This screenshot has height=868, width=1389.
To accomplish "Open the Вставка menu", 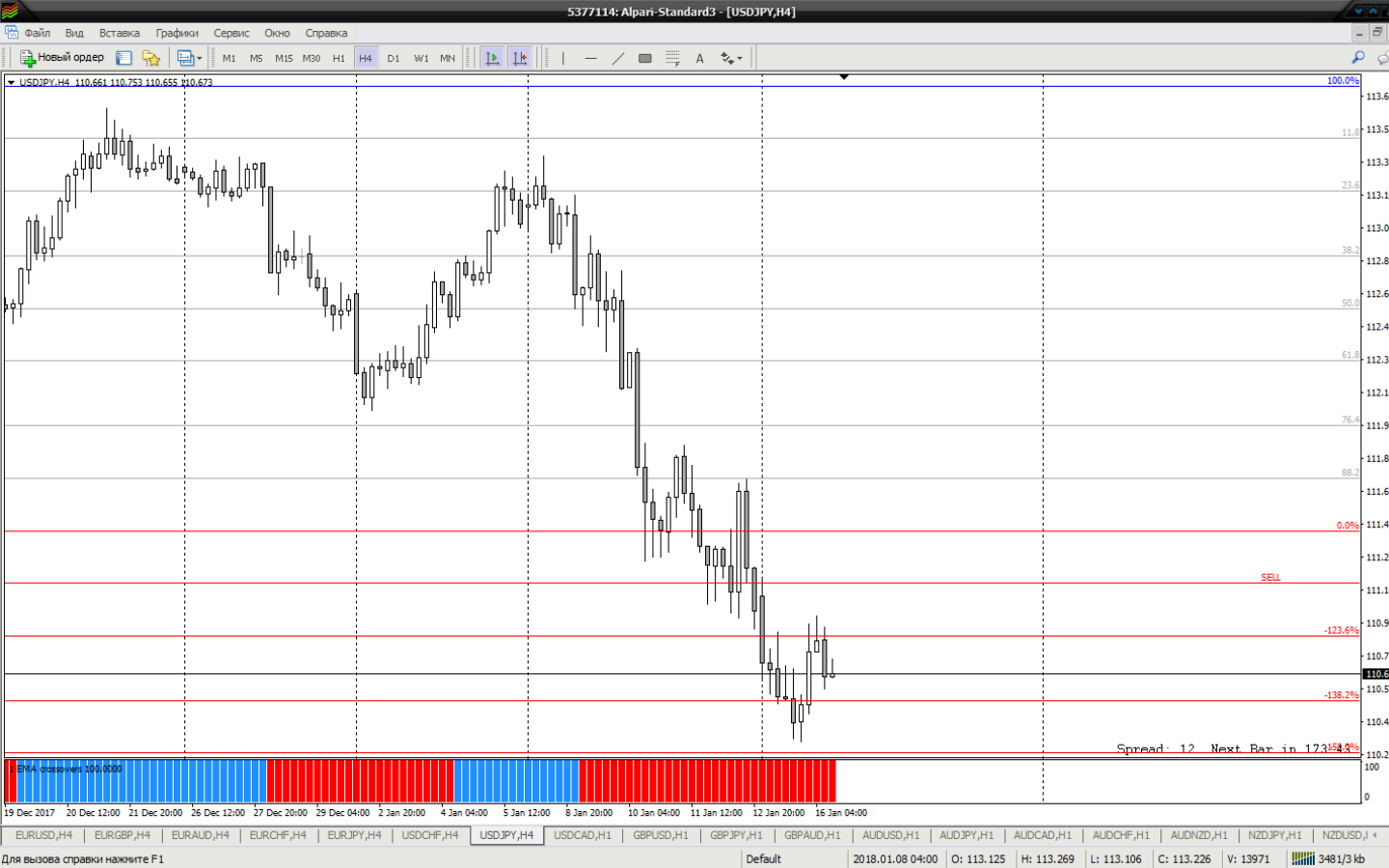I will click(120, 33).
